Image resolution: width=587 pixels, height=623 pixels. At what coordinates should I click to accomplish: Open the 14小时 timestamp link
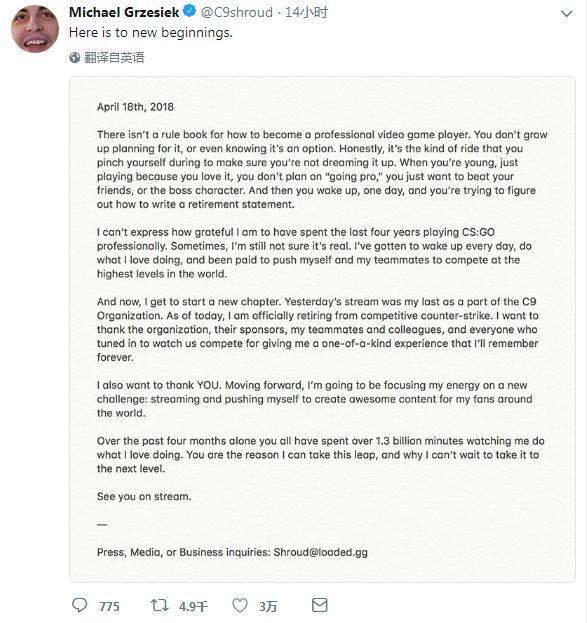306,12
